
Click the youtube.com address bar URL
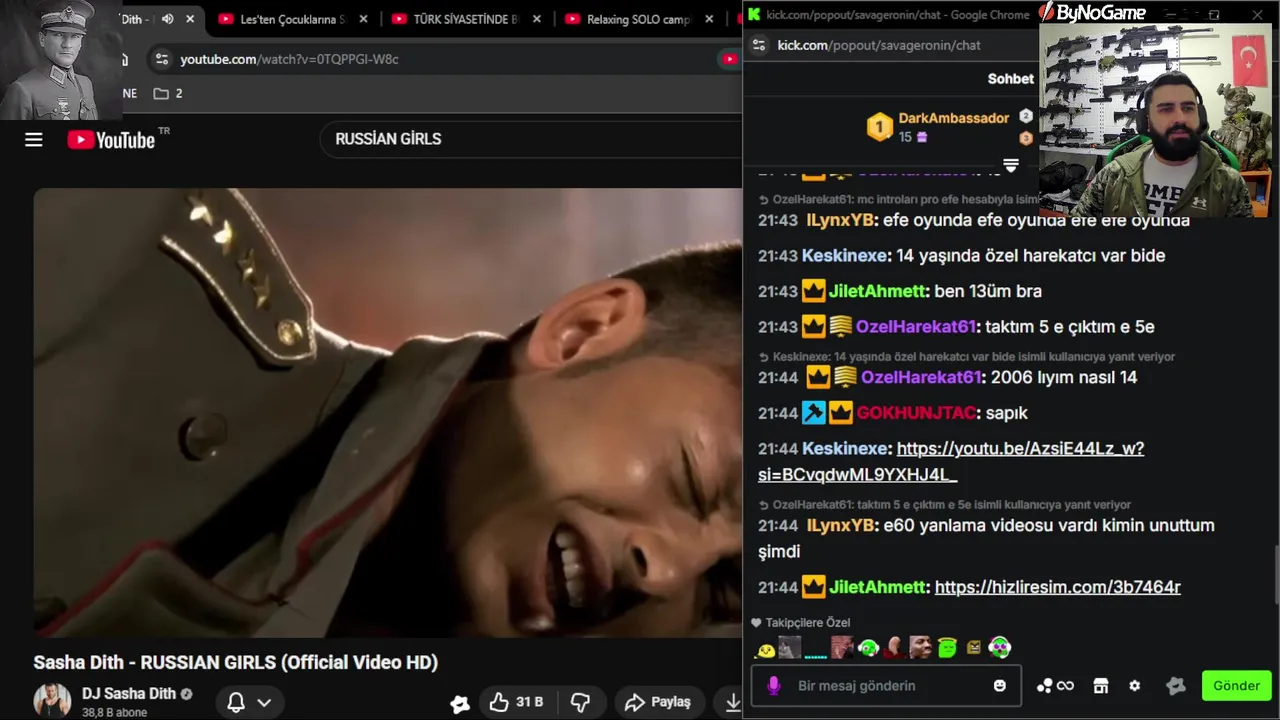[x=289, y=59]
